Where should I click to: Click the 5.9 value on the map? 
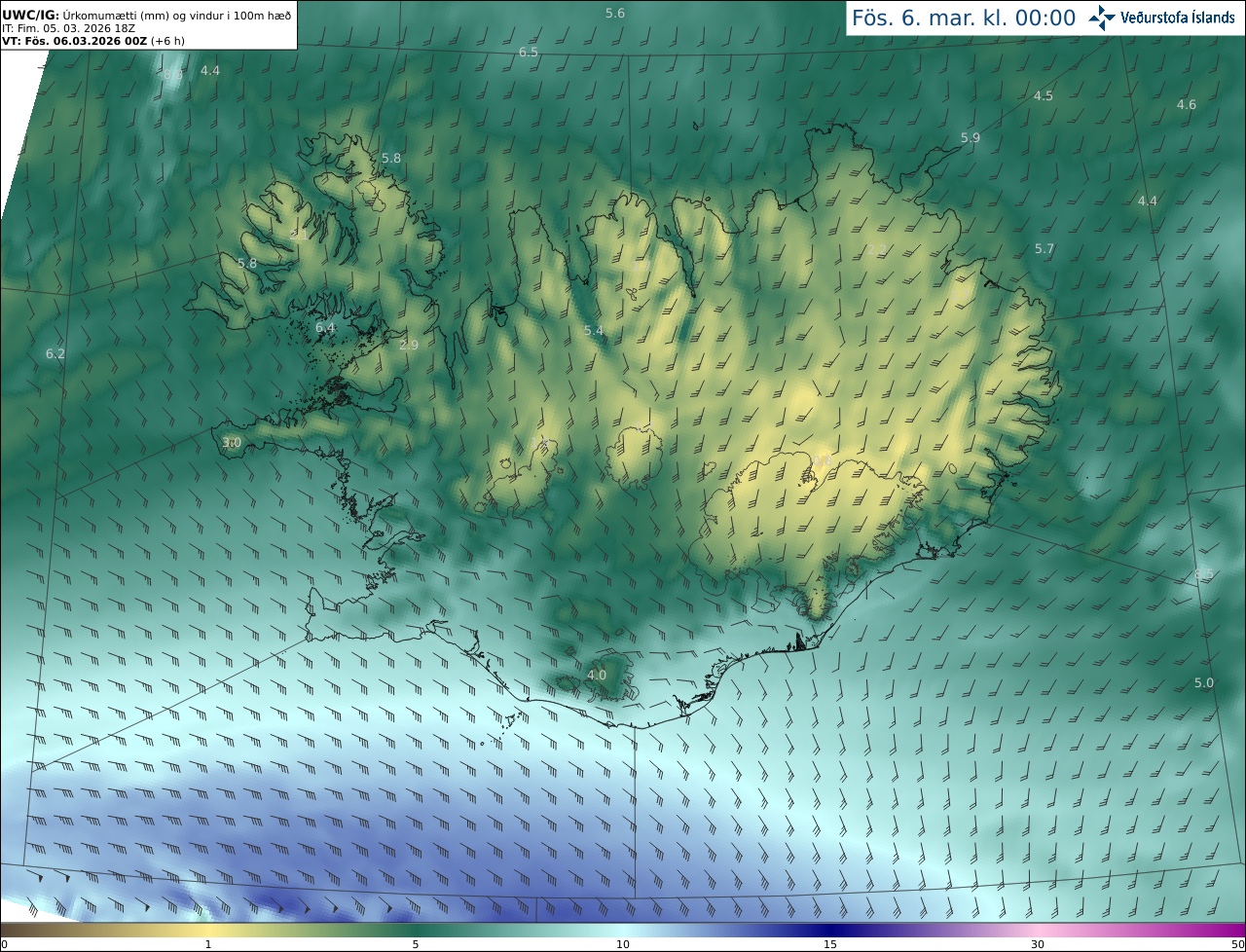point(971,138)
